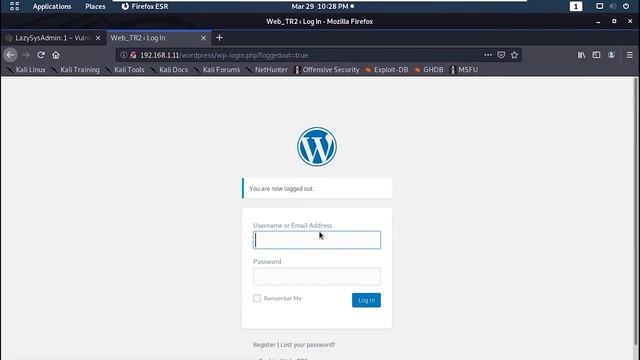The image size is (640, 360).
Task: Open the Kali Docs bookmark
Action: [169, 70]
